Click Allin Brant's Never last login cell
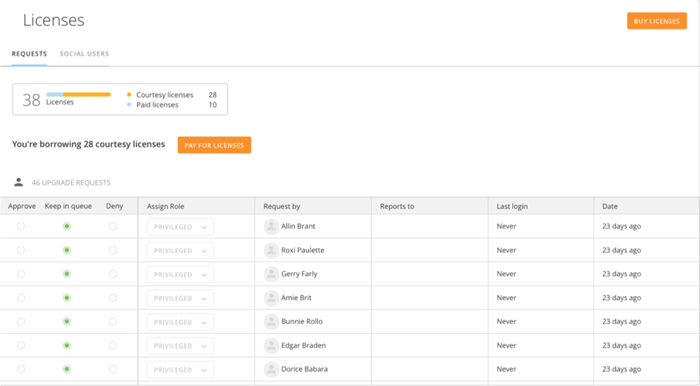 [506, 226]
